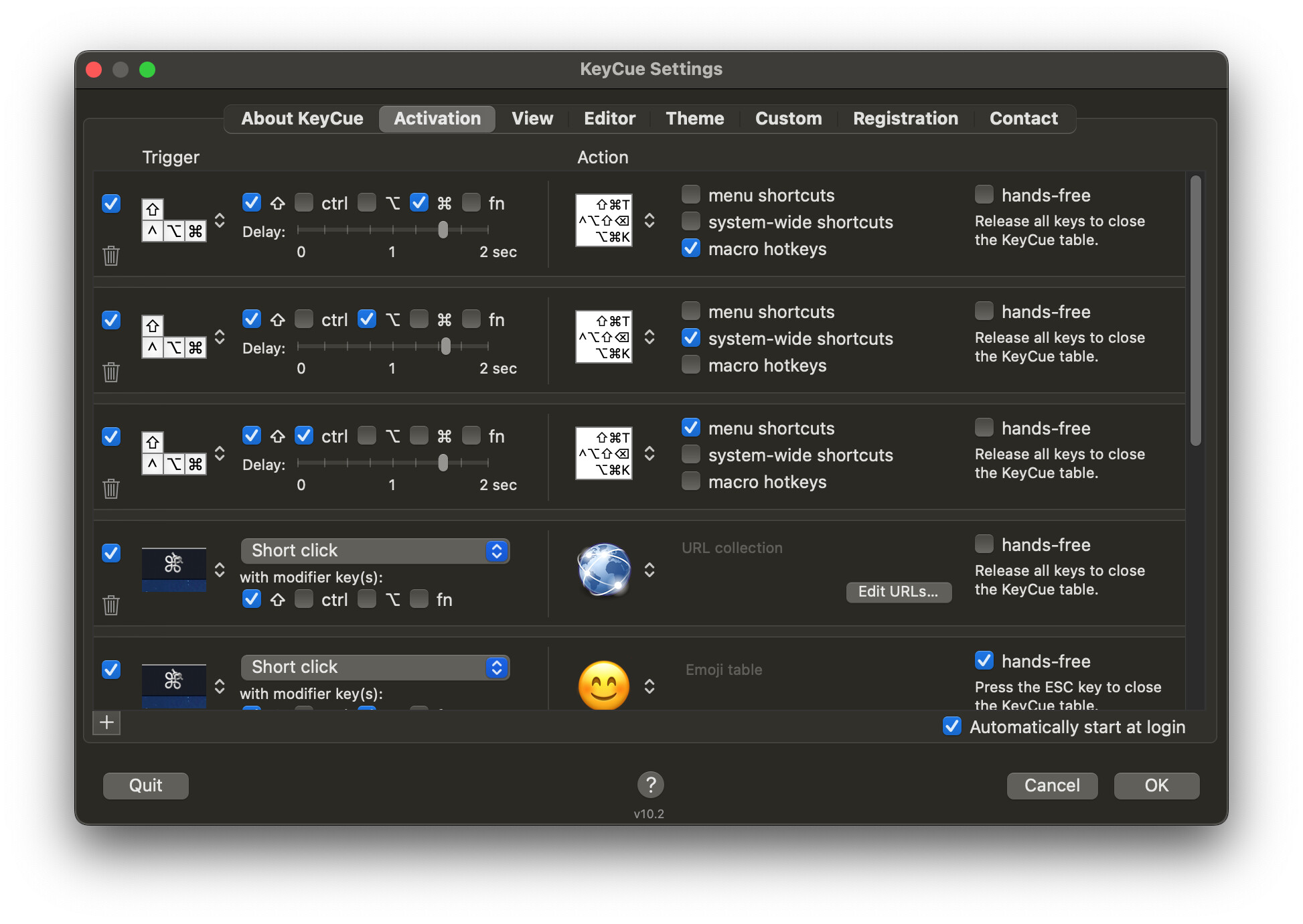Open trigger type stepper in the second row

220,337
